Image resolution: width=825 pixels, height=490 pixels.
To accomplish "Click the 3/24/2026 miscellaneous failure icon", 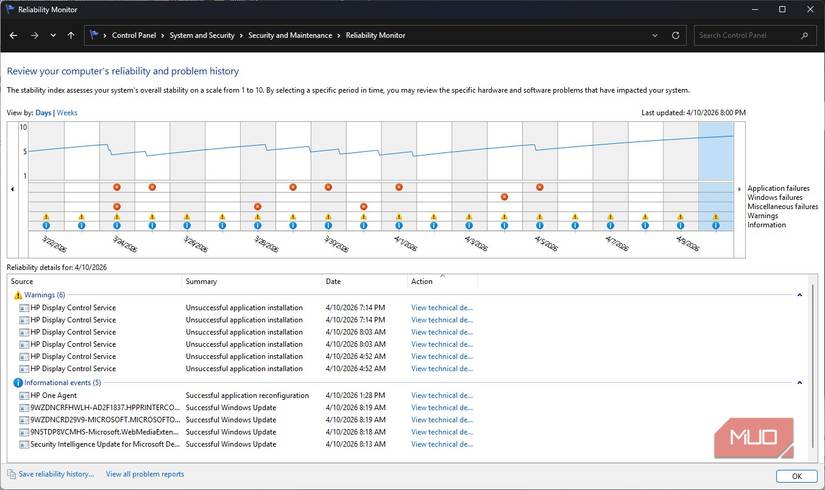I will [x=117, y=206].
